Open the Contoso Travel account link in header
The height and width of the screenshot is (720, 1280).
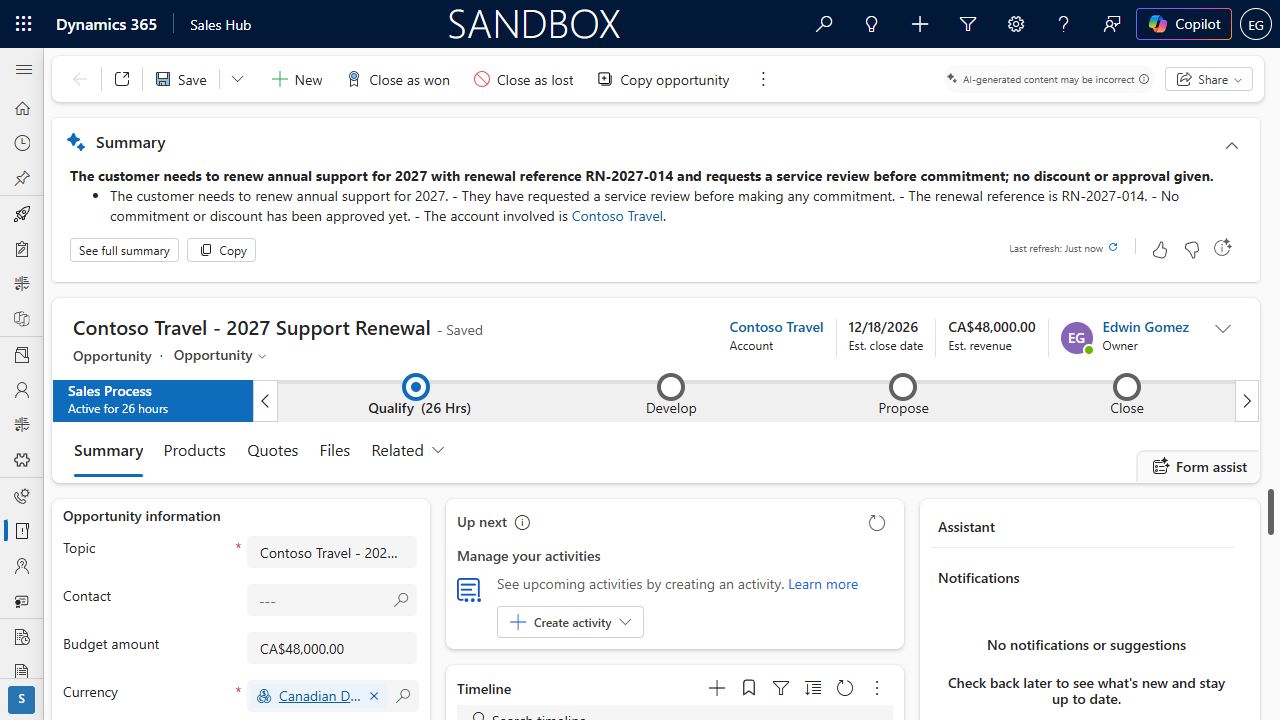tap(776, 327)
